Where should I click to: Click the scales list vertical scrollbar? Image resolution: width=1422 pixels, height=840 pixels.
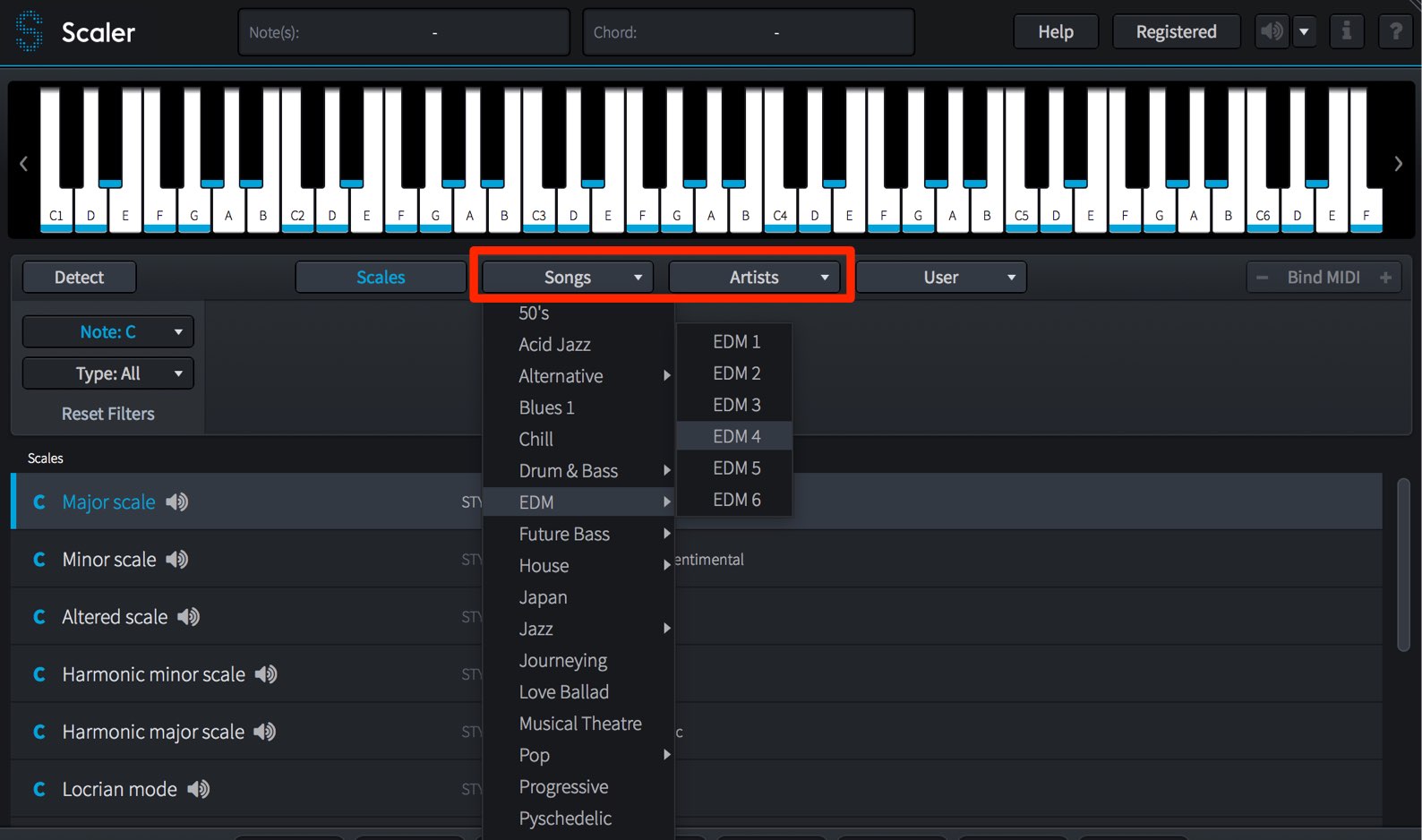tap(1403, 564)
